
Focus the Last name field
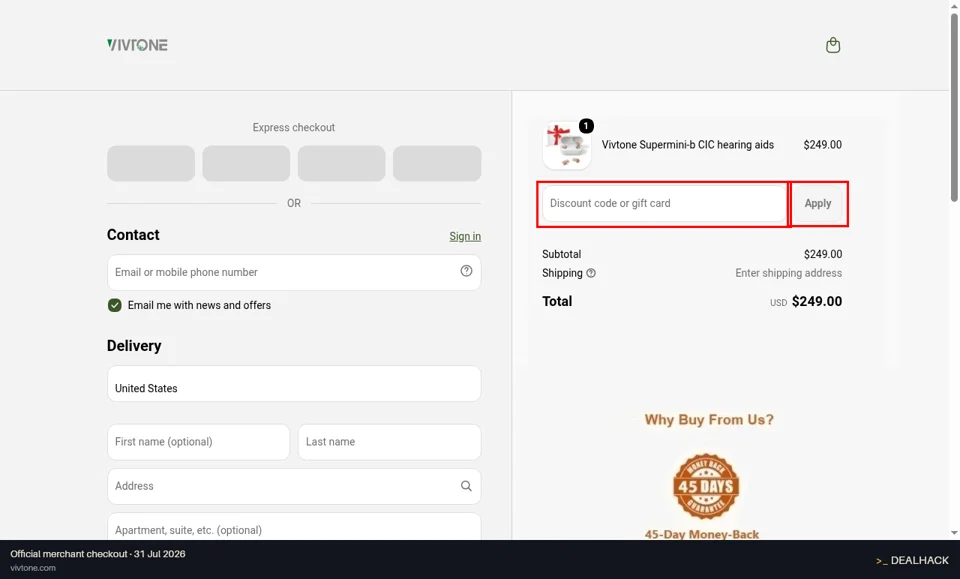[x=389, y=442]
